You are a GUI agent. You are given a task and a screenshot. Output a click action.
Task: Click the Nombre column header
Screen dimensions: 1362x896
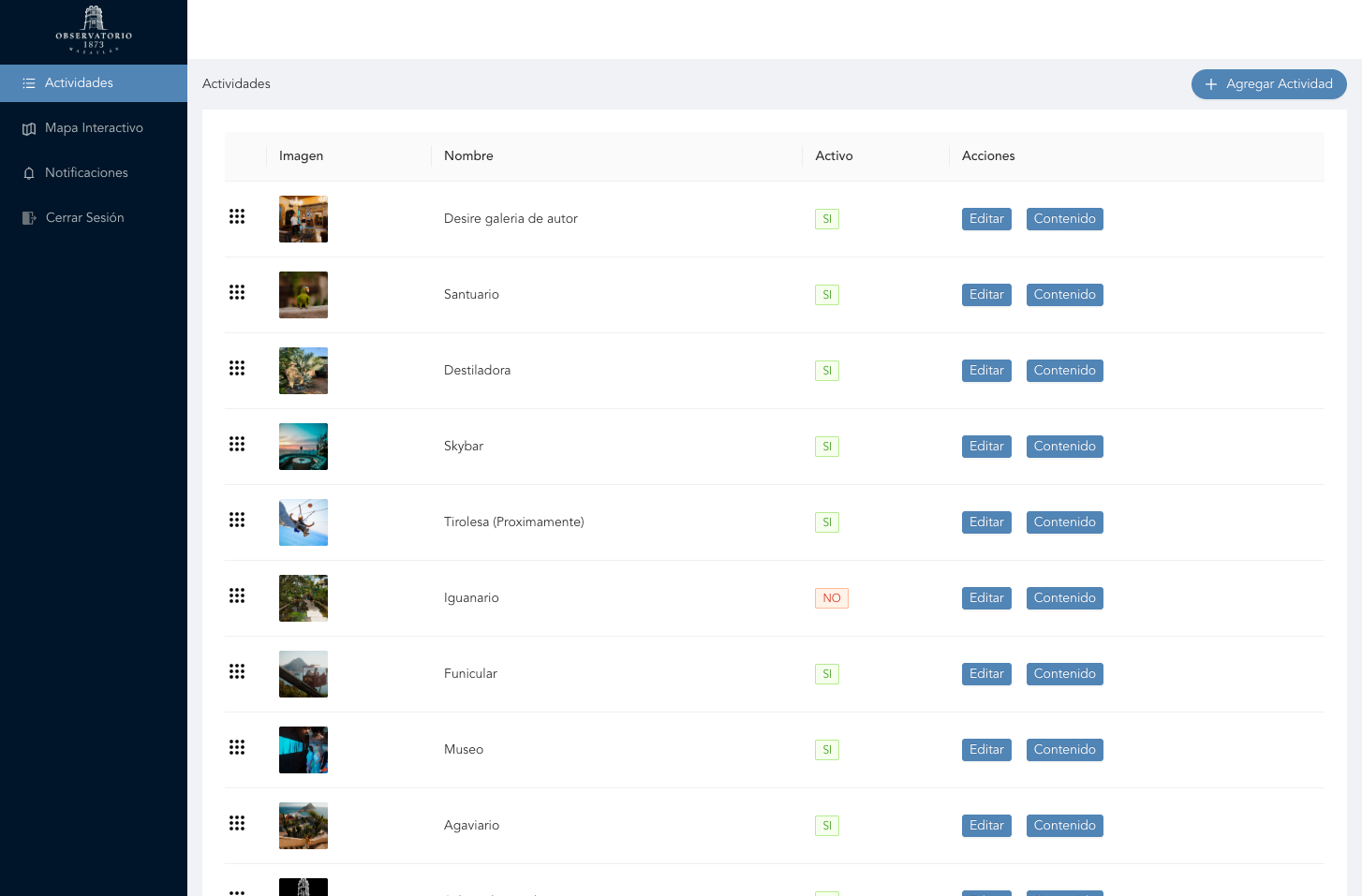[468, 156]
